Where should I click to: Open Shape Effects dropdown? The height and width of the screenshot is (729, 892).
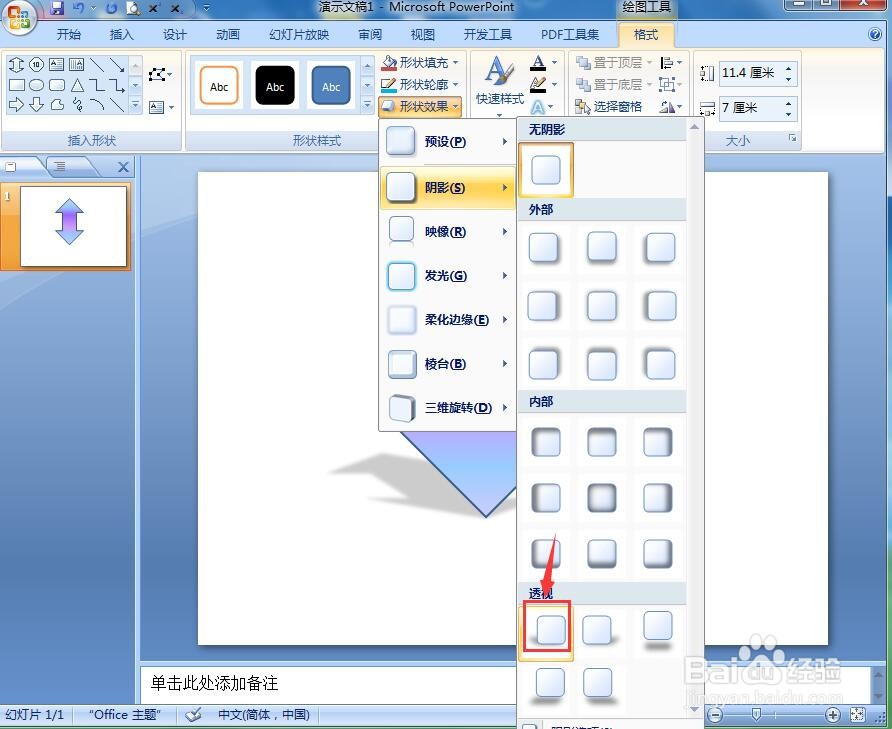(420, 106)
